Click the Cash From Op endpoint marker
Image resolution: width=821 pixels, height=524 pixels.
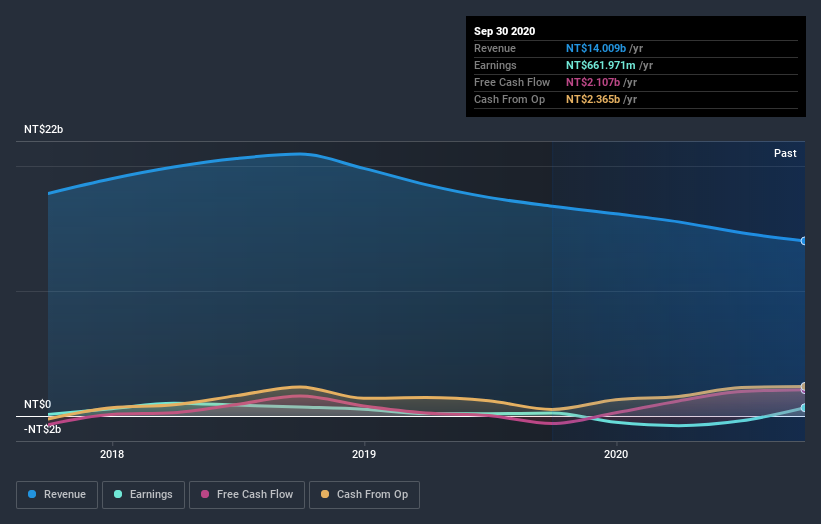point(804,386)
